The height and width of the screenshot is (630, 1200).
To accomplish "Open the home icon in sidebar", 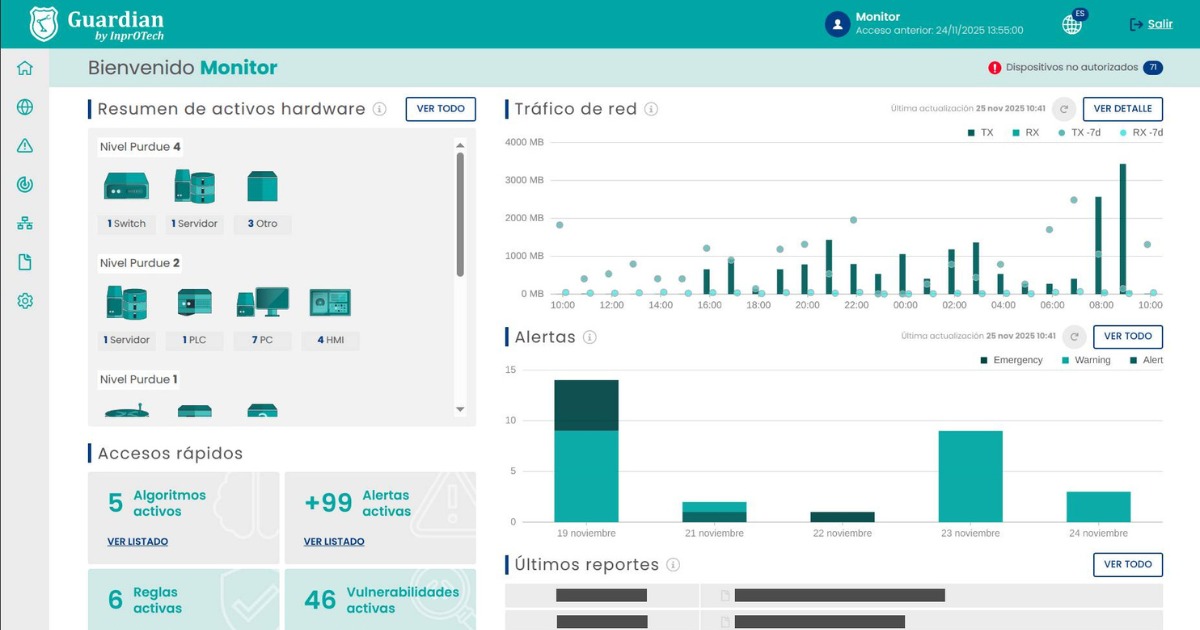I will click(25, 68).
